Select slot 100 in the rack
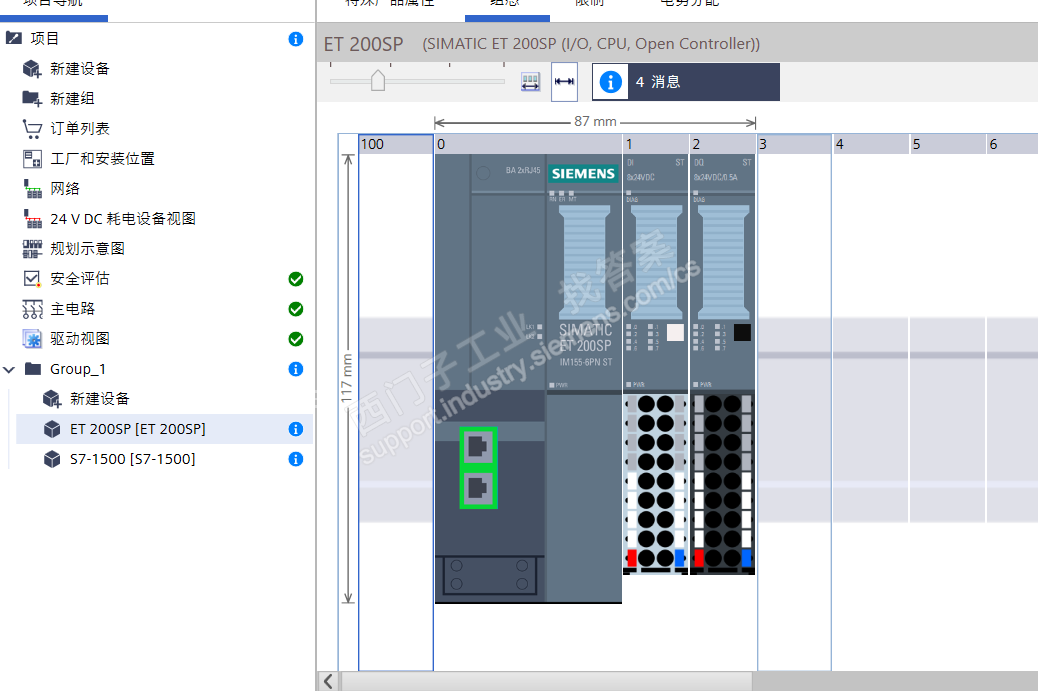The width and height of the screenshot is (1038, 691). 396,404
